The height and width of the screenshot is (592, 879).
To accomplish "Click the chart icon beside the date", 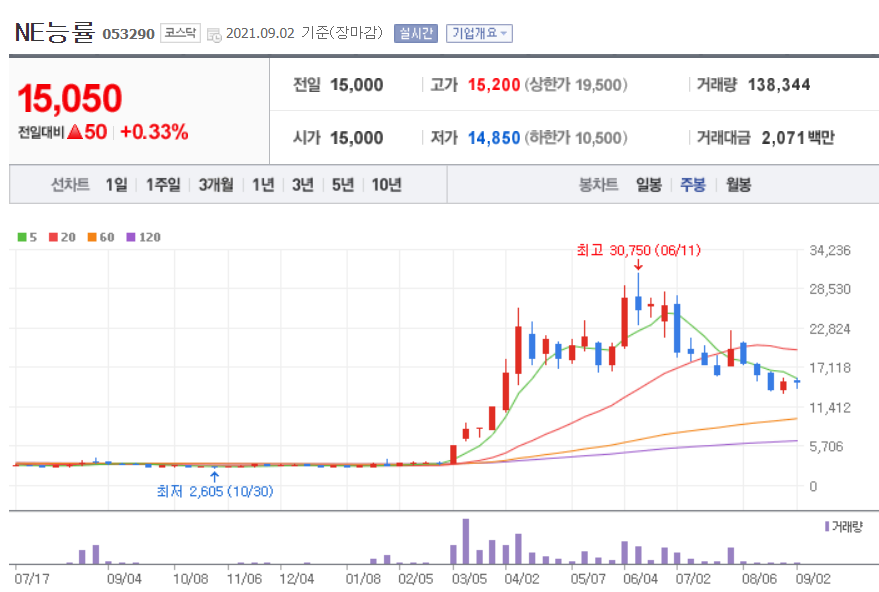I will pos(213,33).
